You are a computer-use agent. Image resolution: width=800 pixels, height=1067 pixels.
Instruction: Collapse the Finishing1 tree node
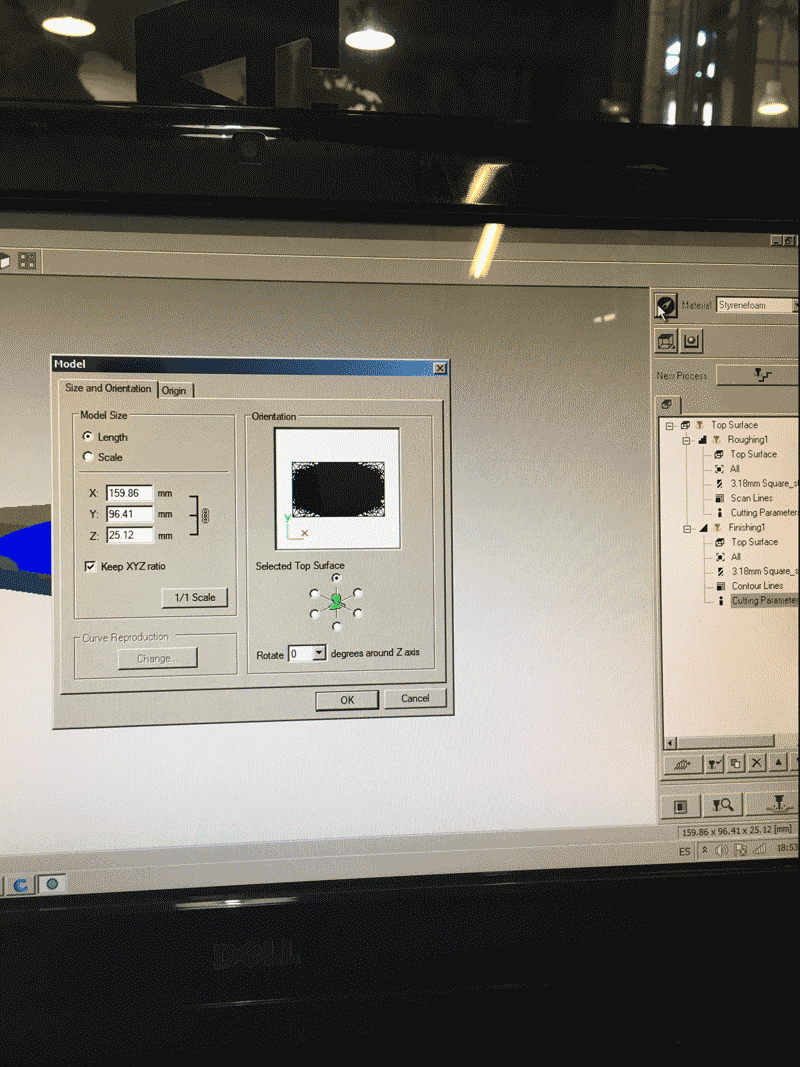688,528
